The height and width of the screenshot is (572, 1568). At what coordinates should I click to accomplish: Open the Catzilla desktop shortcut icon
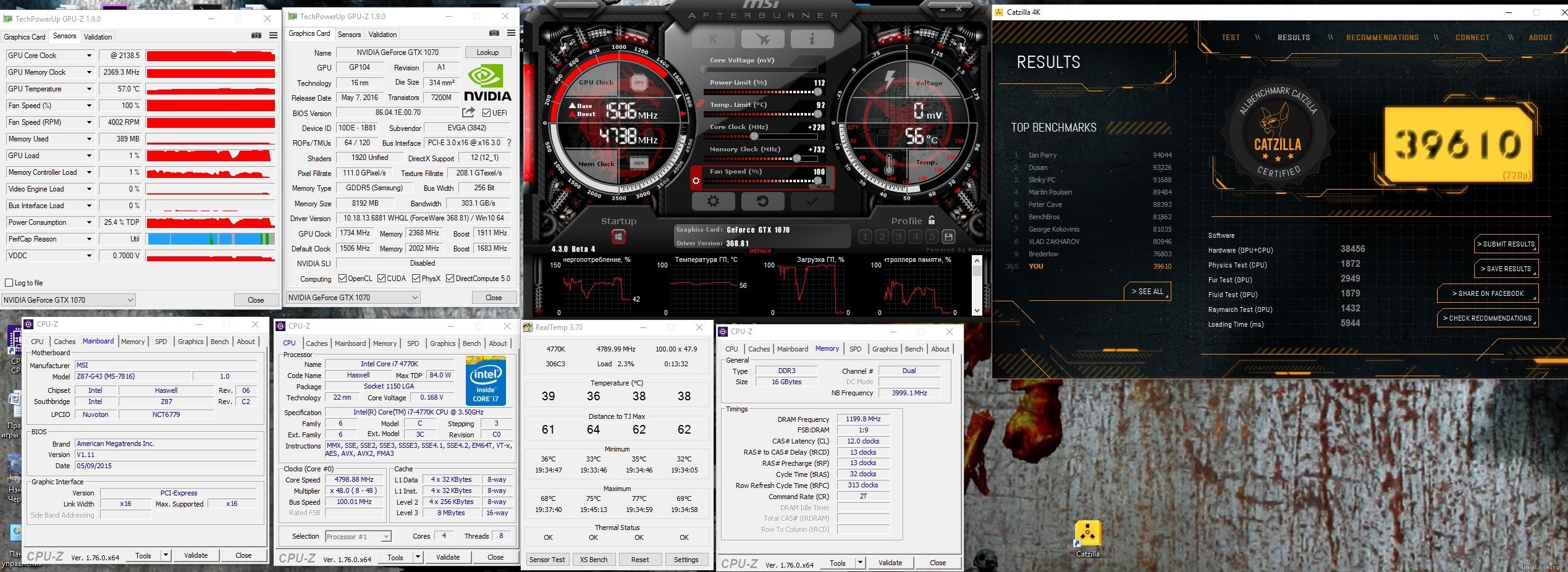click(1087, 539)
